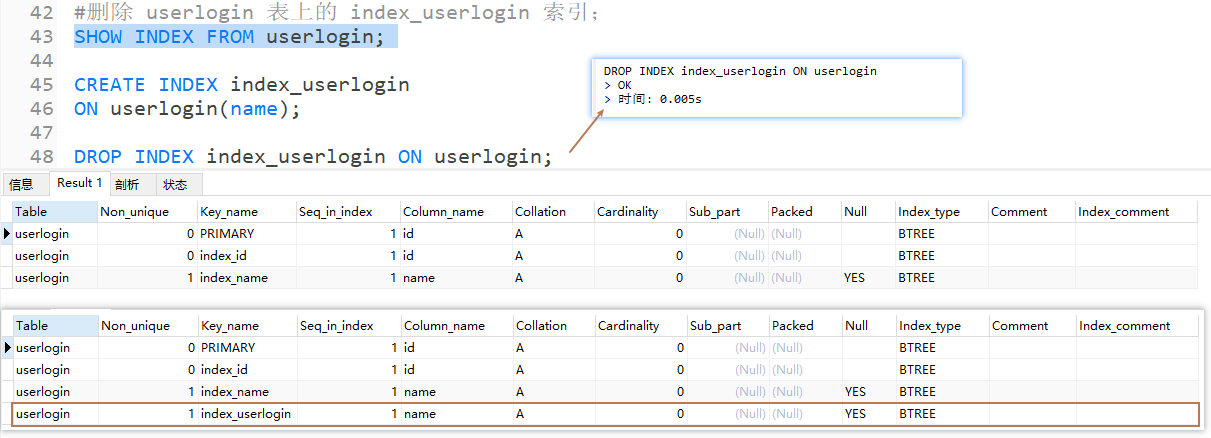
Task: Click the DROP INDEX result message popup
Action: [x=776, y=87]
